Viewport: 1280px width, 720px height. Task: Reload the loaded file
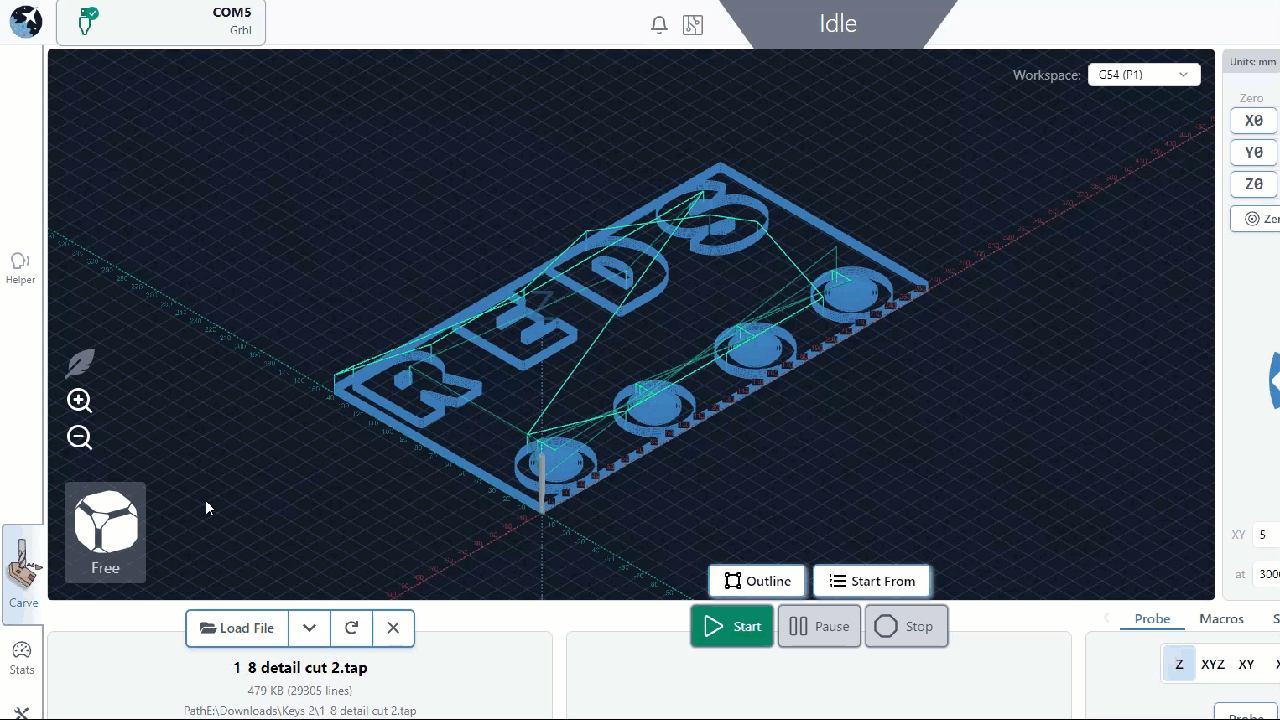tap(351, 628)
